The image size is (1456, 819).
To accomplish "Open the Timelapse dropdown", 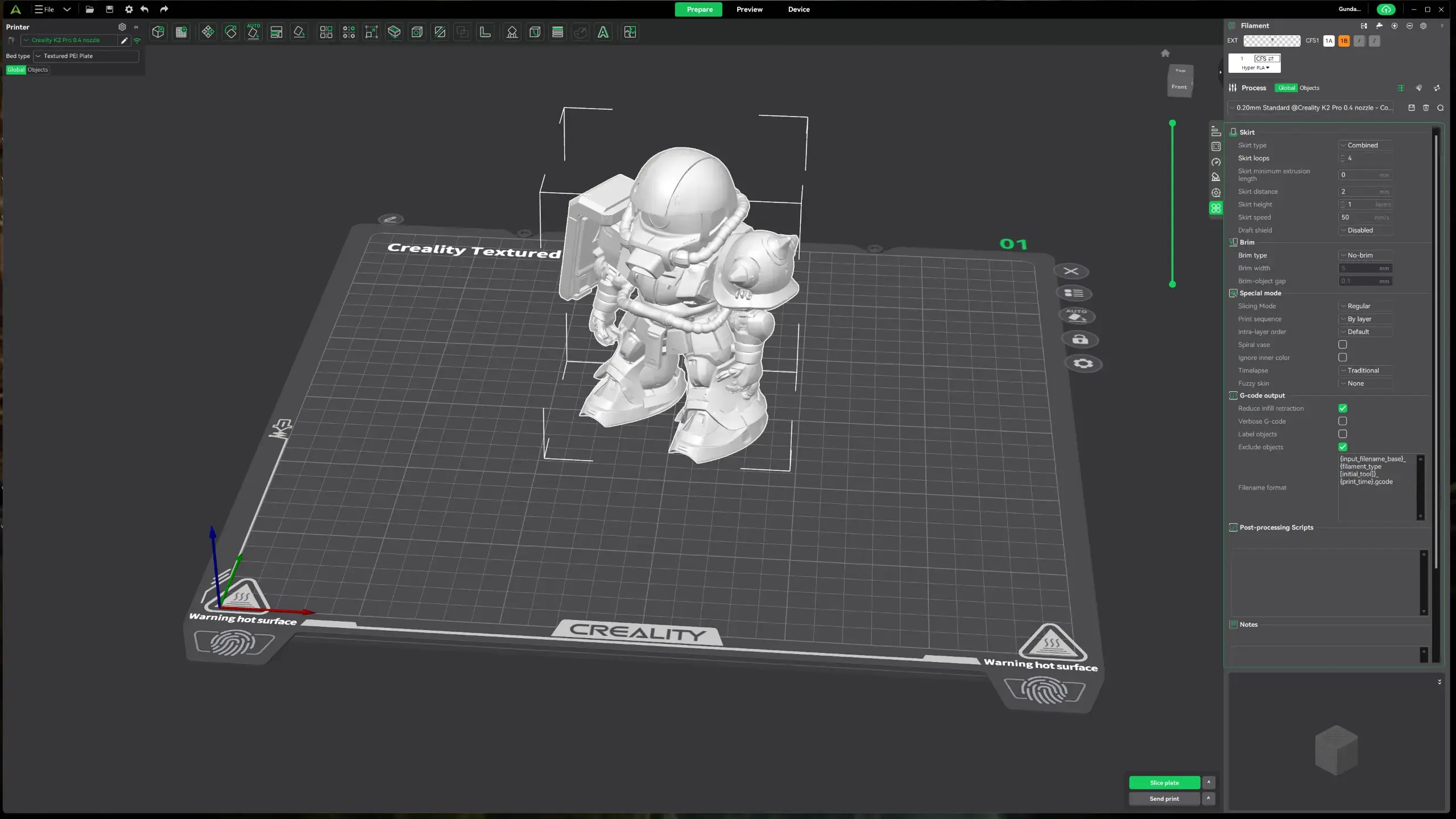I will [1366, 370].
